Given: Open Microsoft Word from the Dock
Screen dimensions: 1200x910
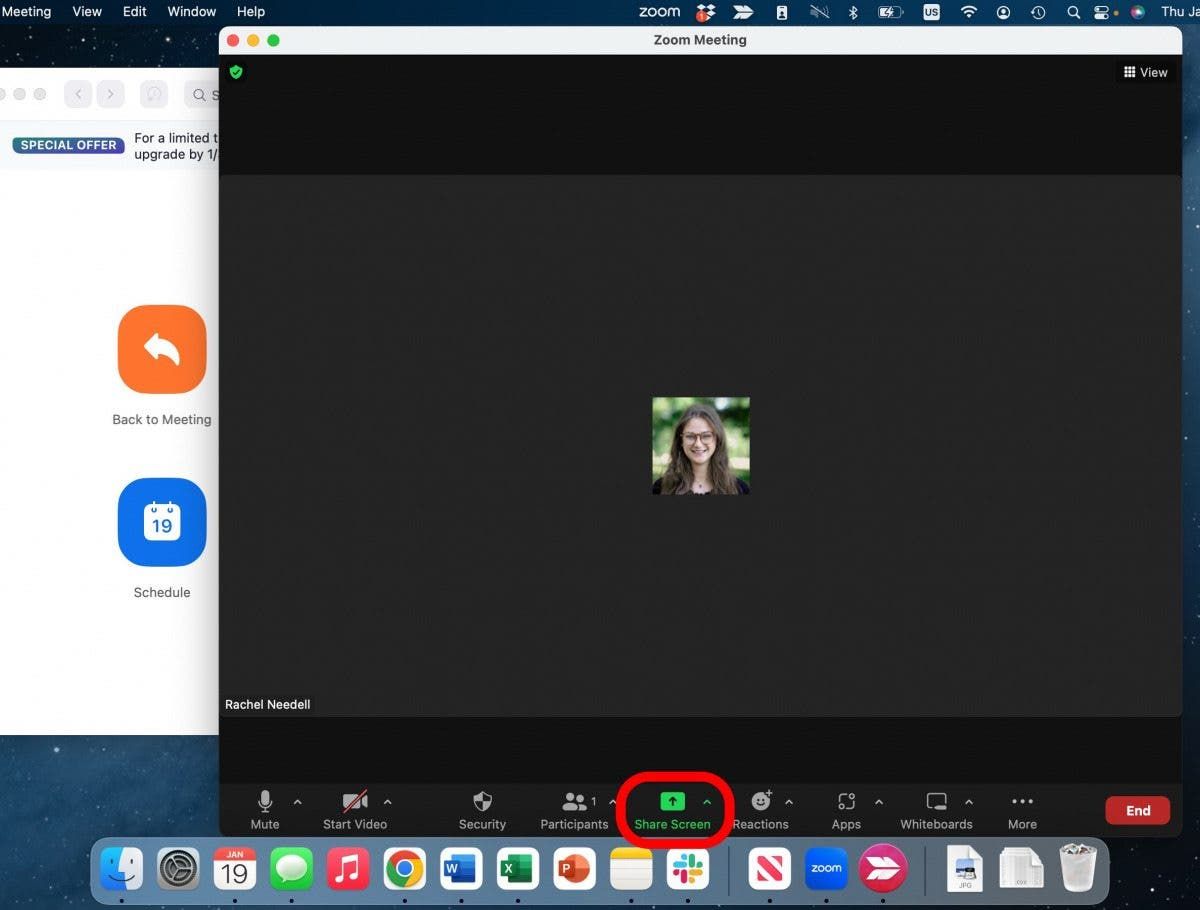Looking at the screenshot, I should (461, 868).
